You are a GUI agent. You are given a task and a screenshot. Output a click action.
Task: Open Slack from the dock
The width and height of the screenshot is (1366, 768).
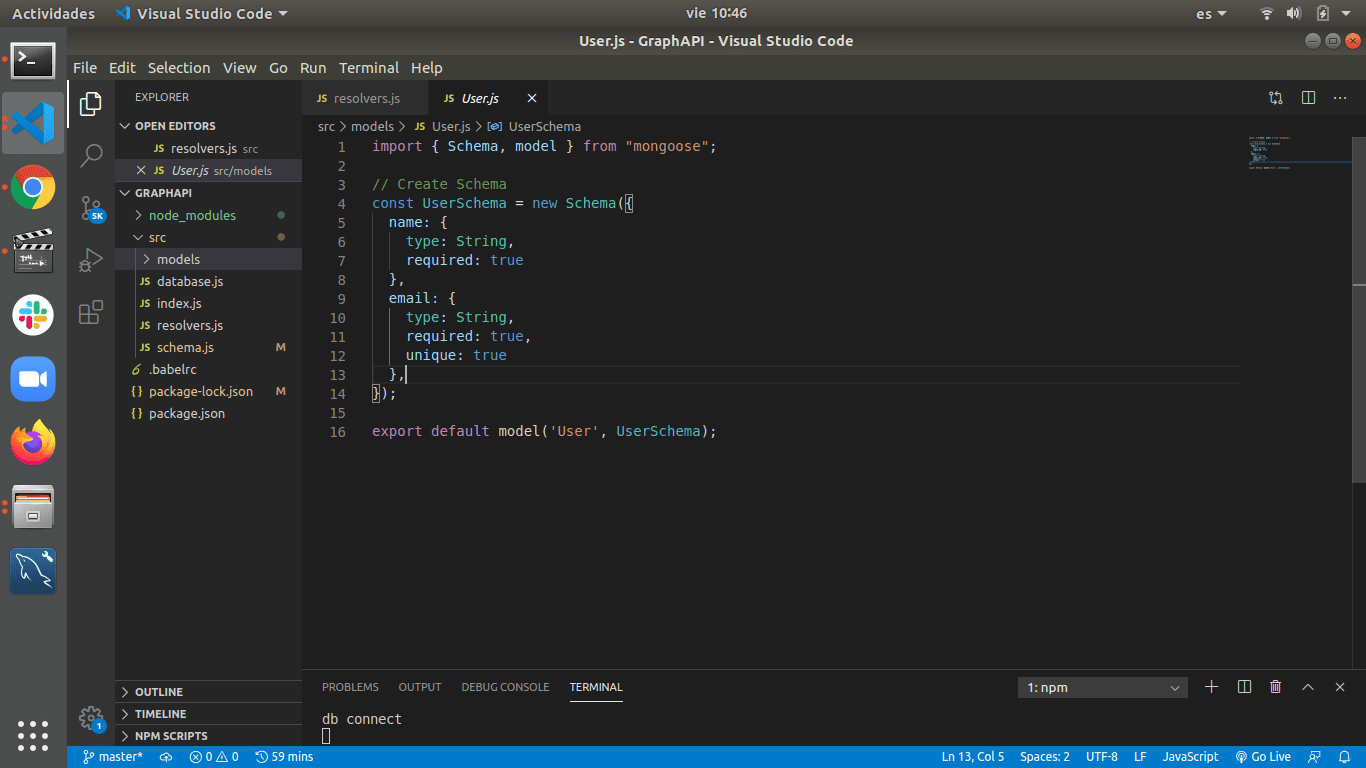pyautogui.click(x=33, y=315)
